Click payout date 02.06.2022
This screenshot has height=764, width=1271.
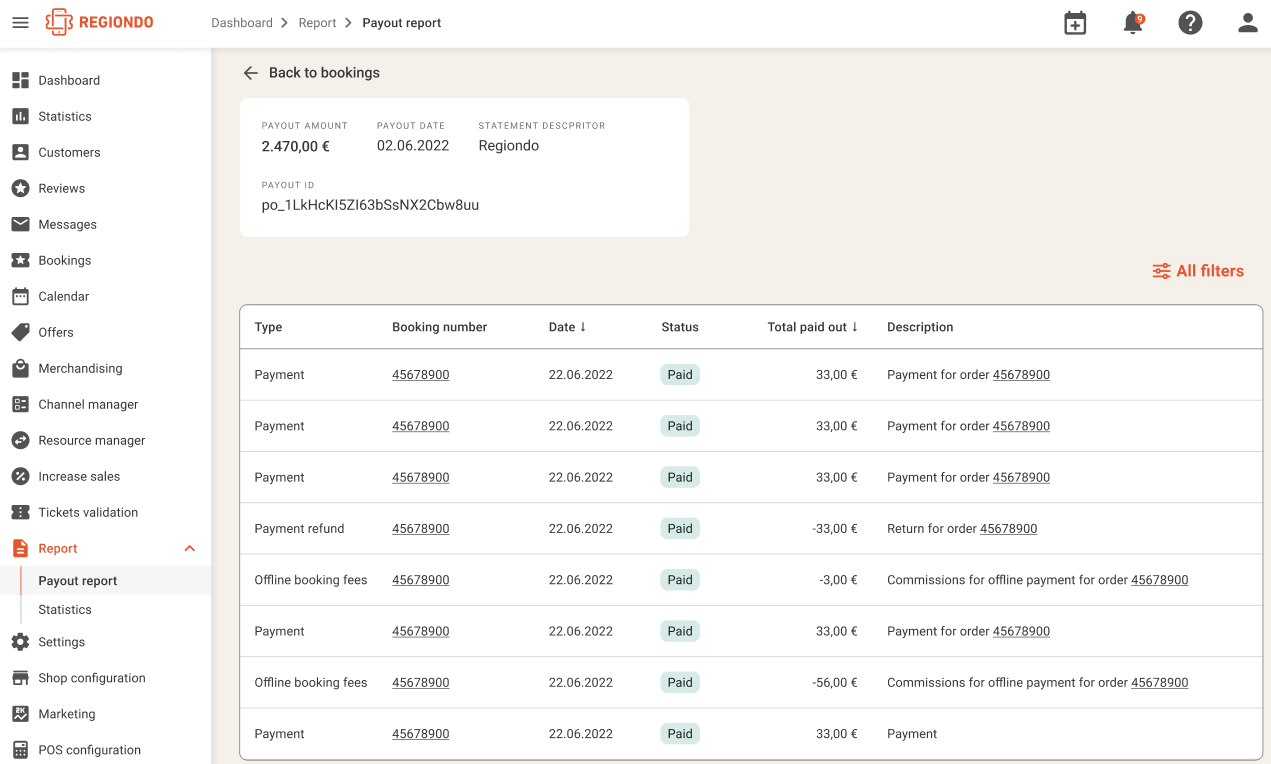pos(413,146)
